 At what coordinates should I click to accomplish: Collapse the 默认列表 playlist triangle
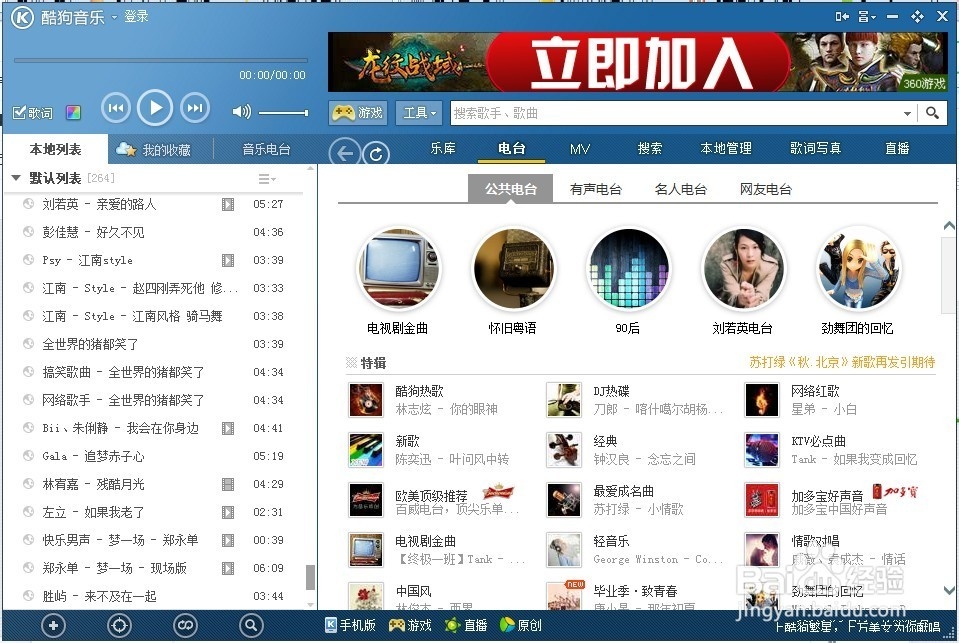[x=17, y=178]
